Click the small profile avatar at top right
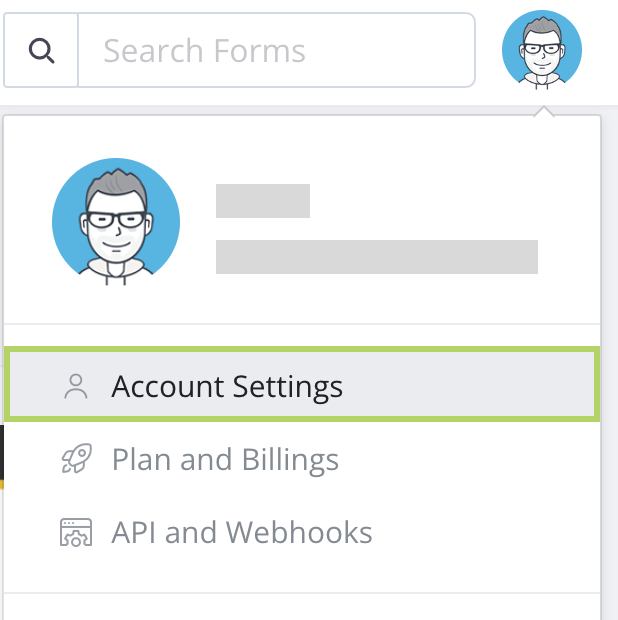This screenshot has height=620, width=618. pos(541,50)
